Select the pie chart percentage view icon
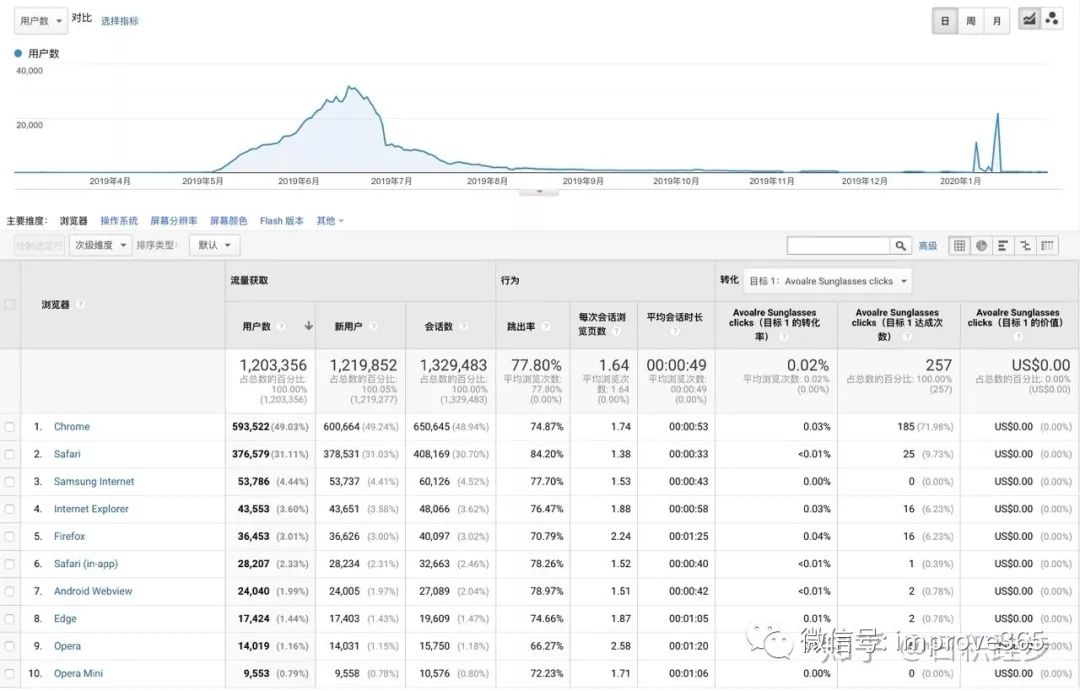 point(982,245)
